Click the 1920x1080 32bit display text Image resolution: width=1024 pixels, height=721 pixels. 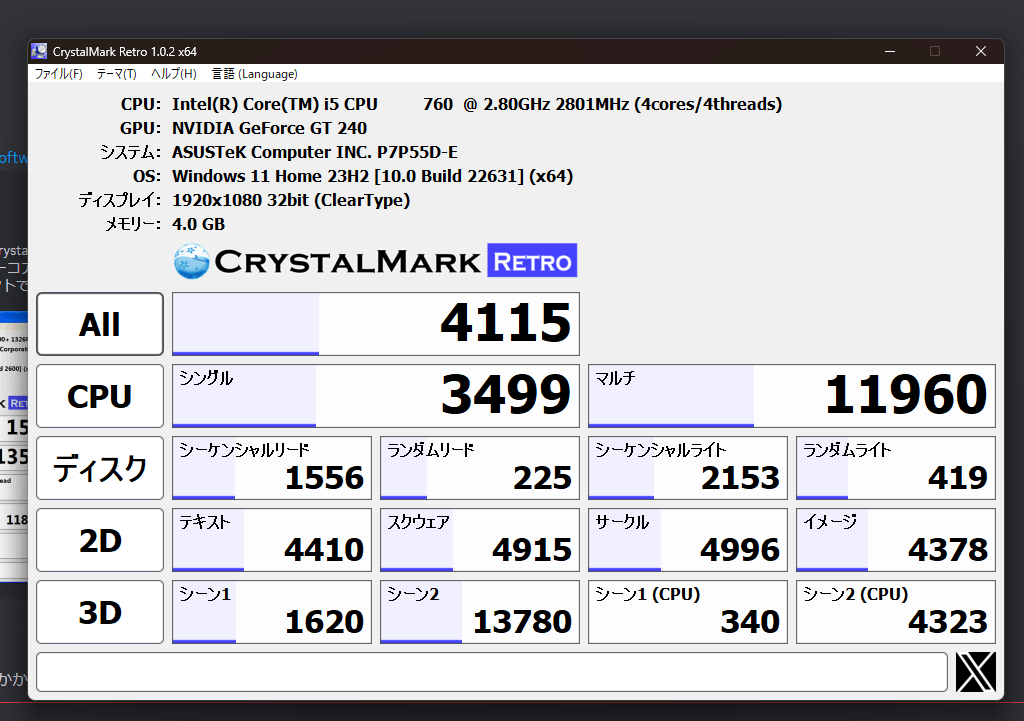tap(291, 200)
